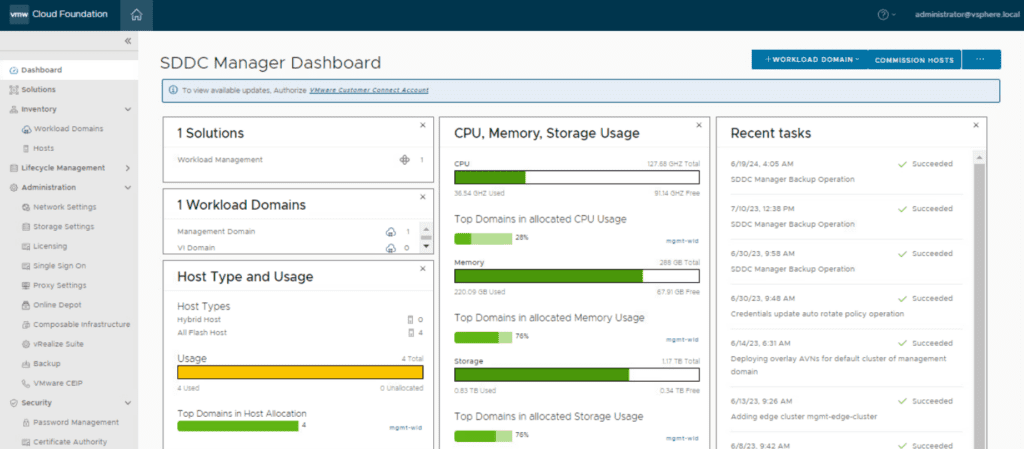This screenshot has width=1024, height=449.
Task: Click the Management Domain cloud icon
Action: click(391, 231)
